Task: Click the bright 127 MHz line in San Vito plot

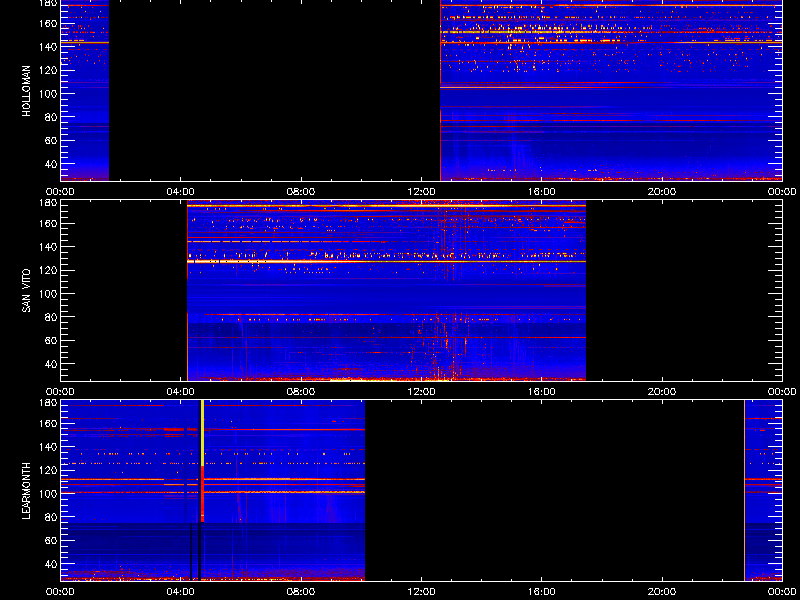Action: [387, 261]
